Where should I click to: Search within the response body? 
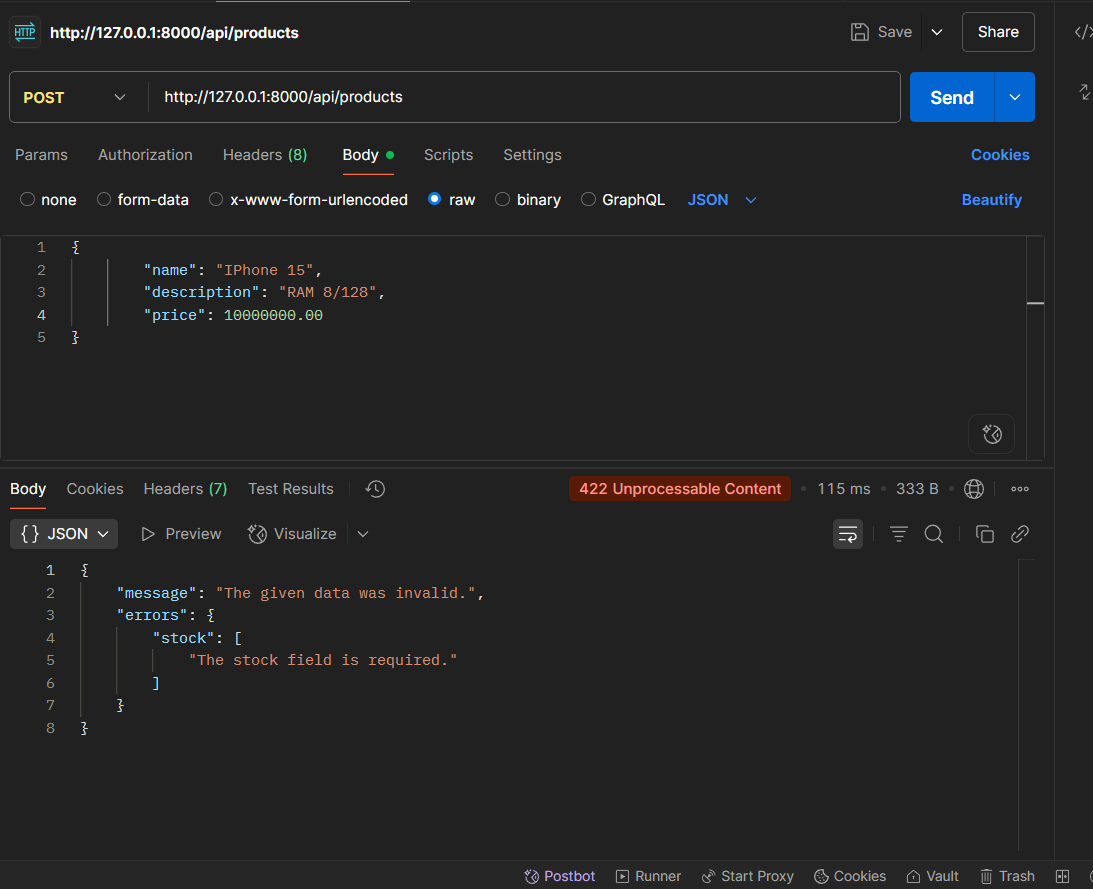coord(933,534)
